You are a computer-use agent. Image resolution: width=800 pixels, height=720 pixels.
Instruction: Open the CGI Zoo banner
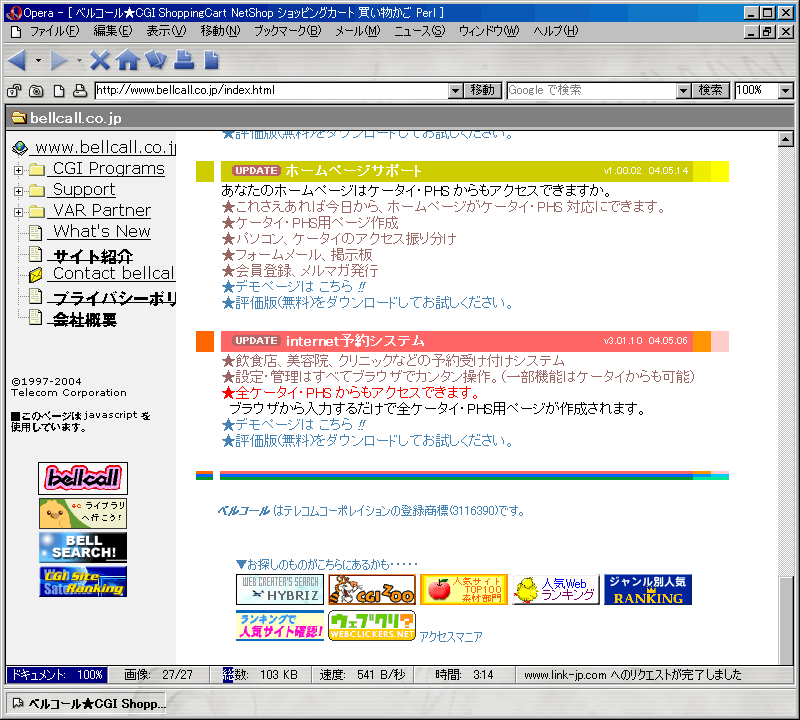(x=372, y=589)
